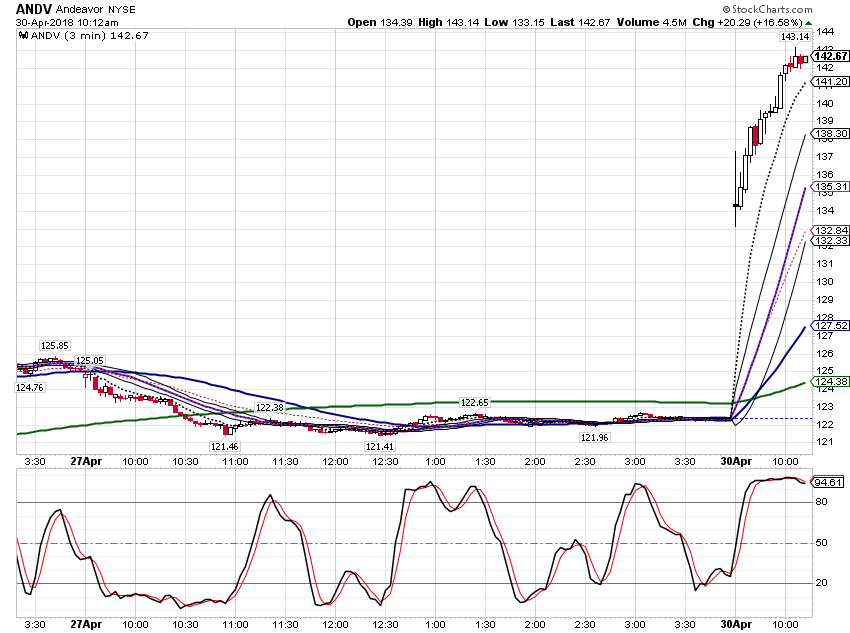Screen dimensions: 850x633
Task: Click the 121.41 low callout
Action: coord(379,447)
